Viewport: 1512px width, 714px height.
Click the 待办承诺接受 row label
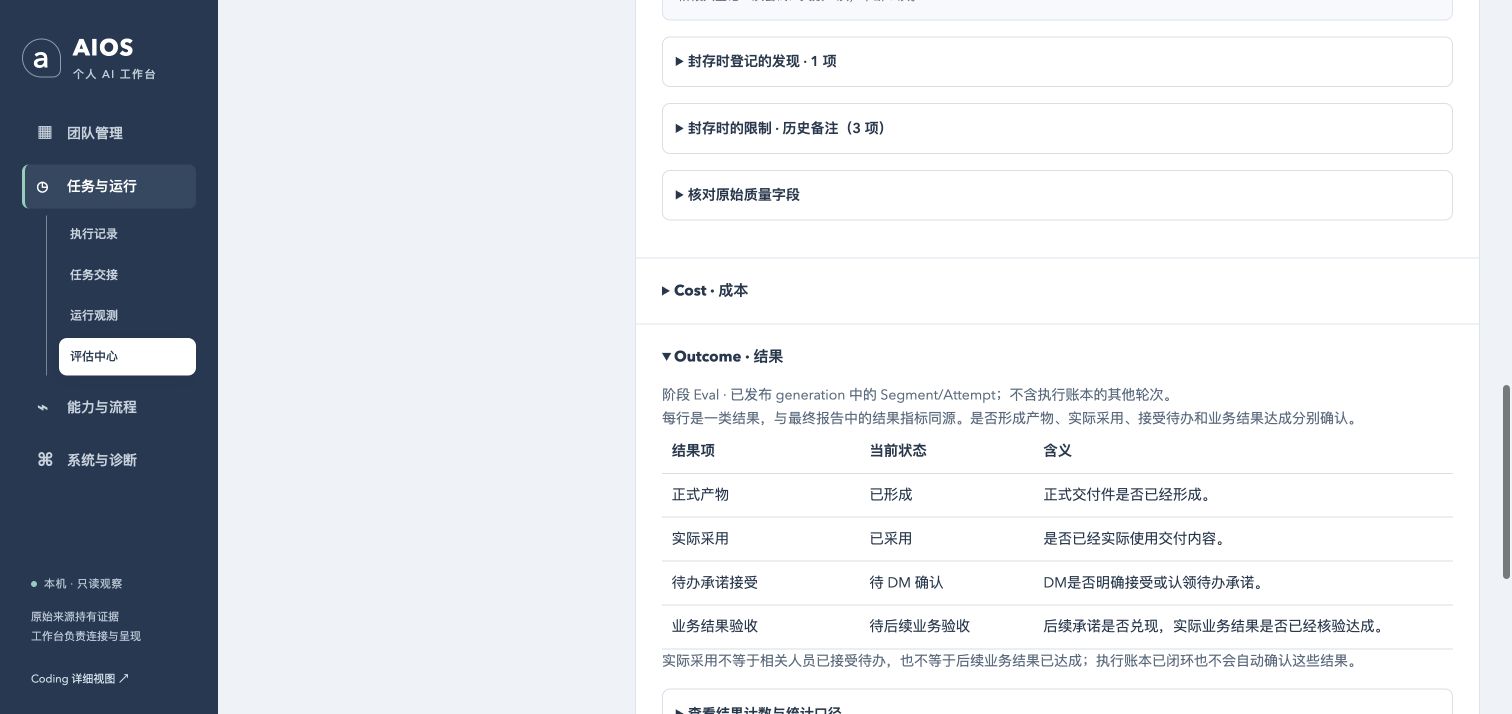714,583
